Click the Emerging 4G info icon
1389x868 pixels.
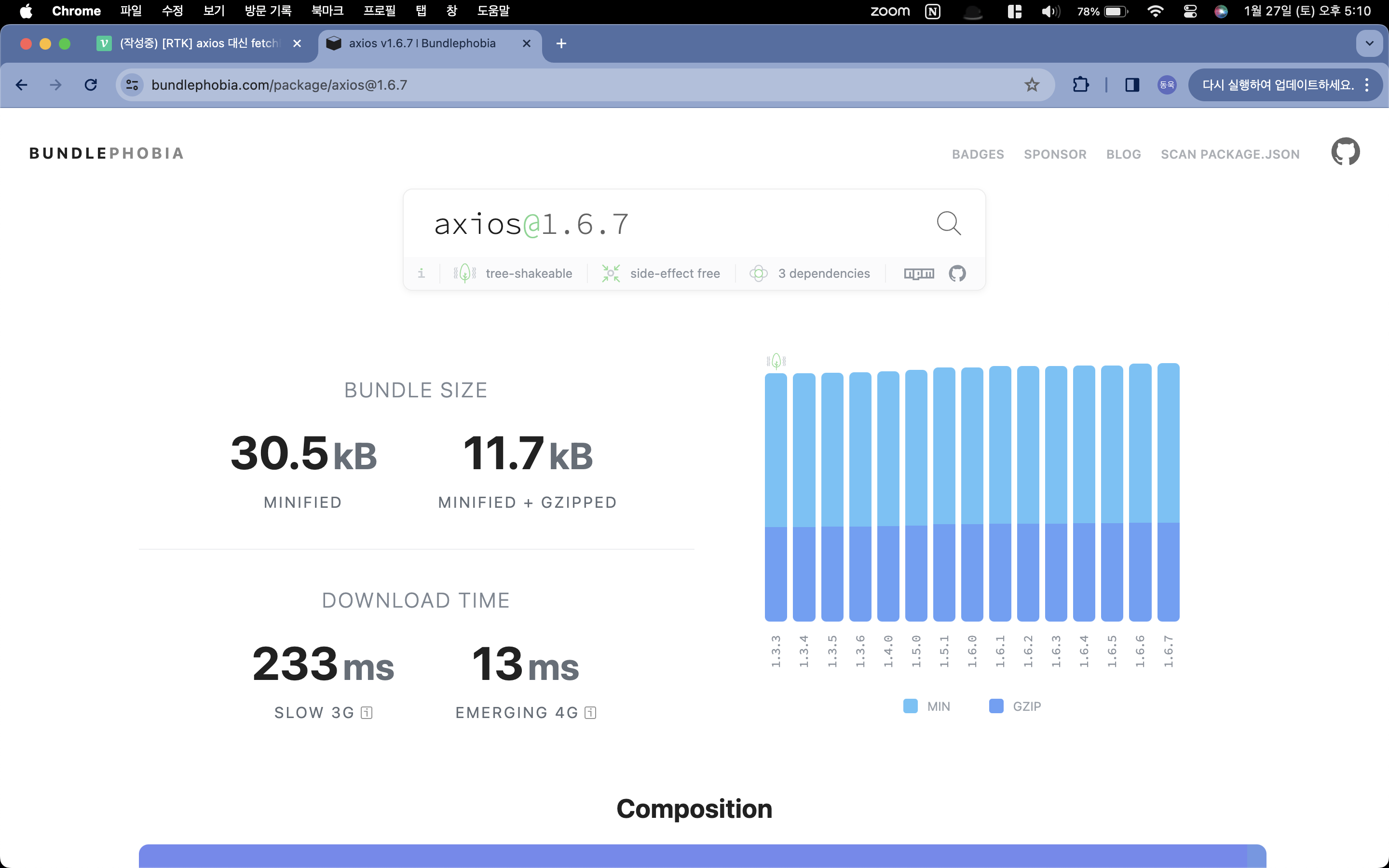tap(590, 712)
